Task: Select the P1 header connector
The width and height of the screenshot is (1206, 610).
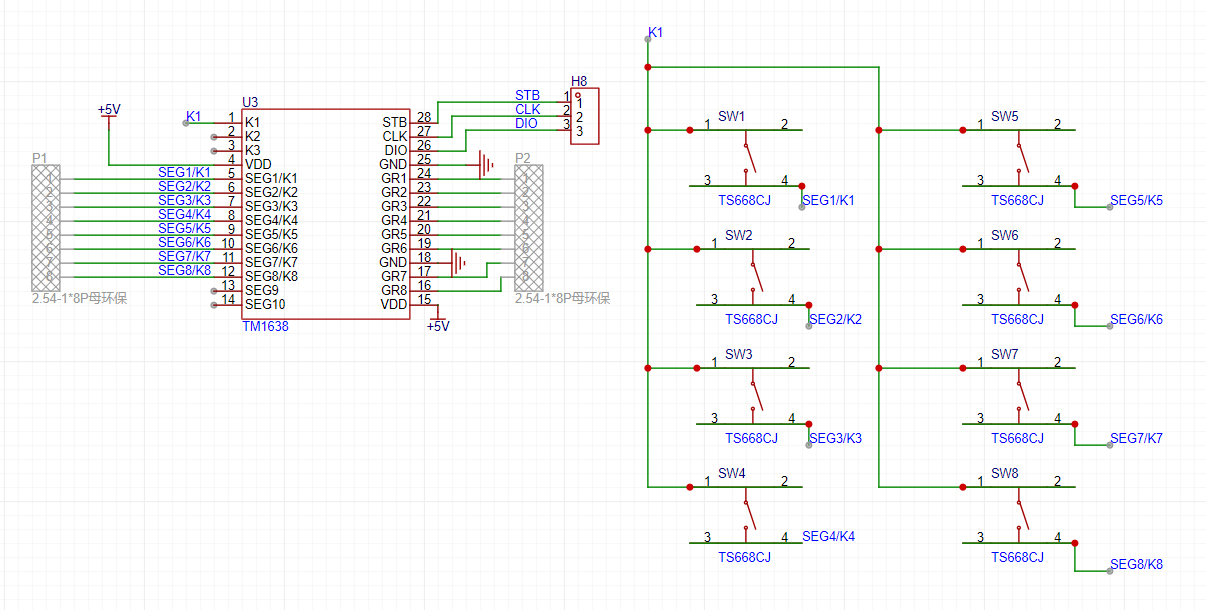Action: [46, 227]
